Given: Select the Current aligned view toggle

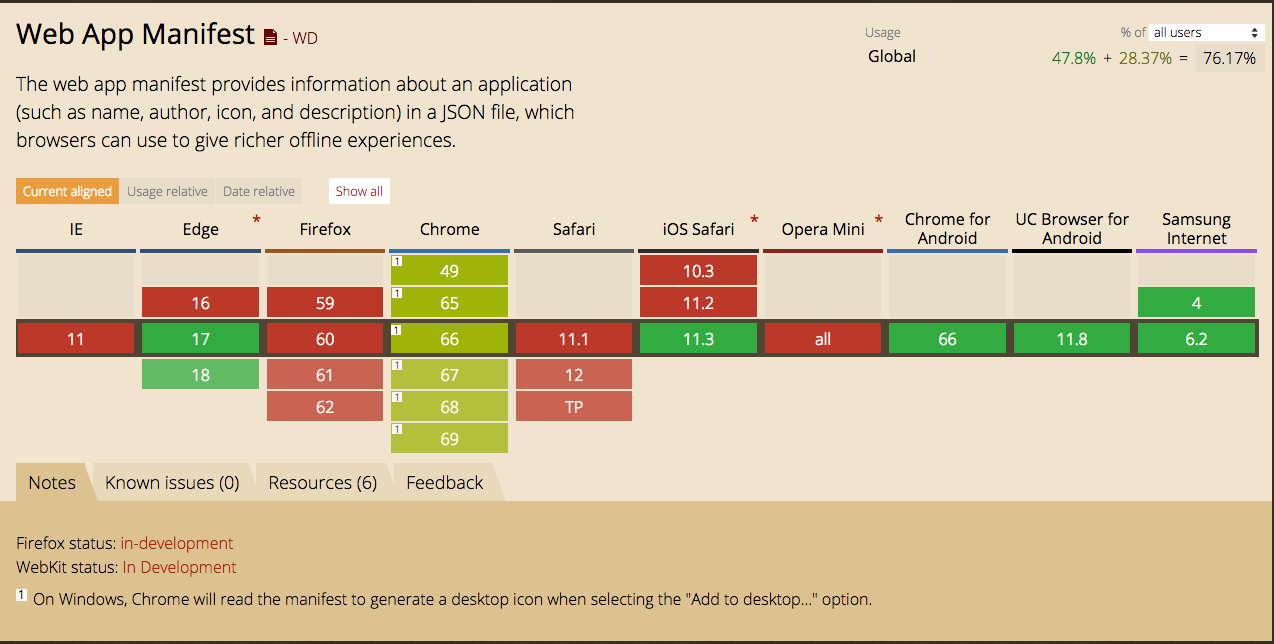Looking at the screenshot, I should 67,191.
